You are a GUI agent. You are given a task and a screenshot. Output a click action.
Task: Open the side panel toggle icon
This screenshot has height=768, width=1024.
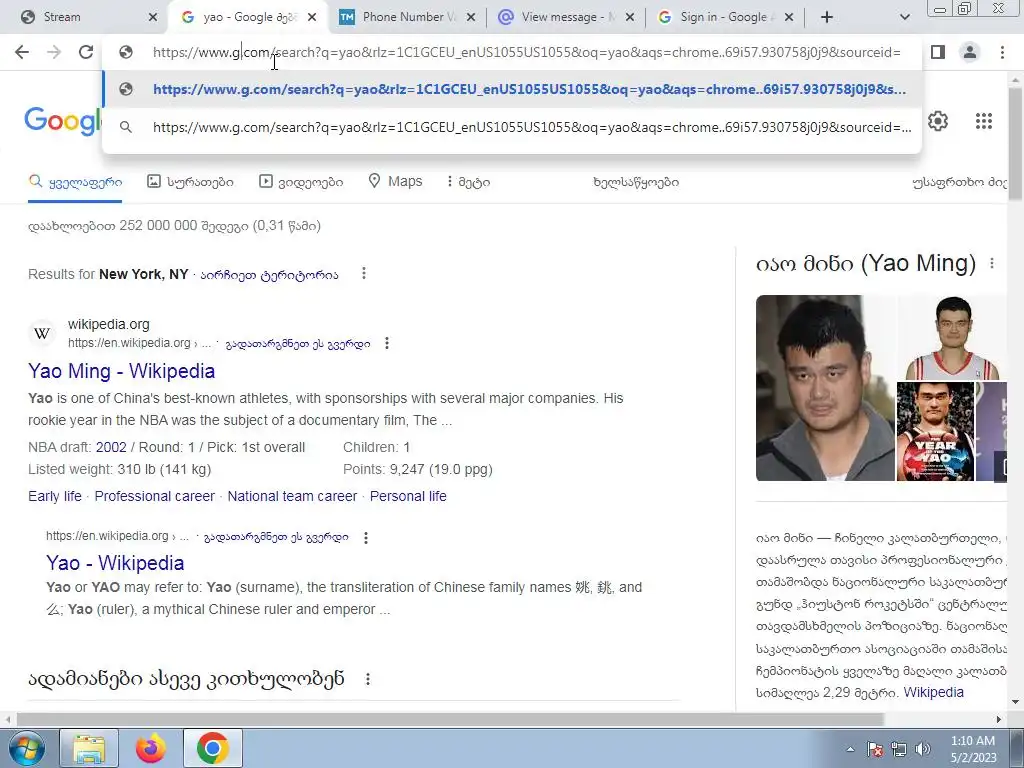click(938, 52)
